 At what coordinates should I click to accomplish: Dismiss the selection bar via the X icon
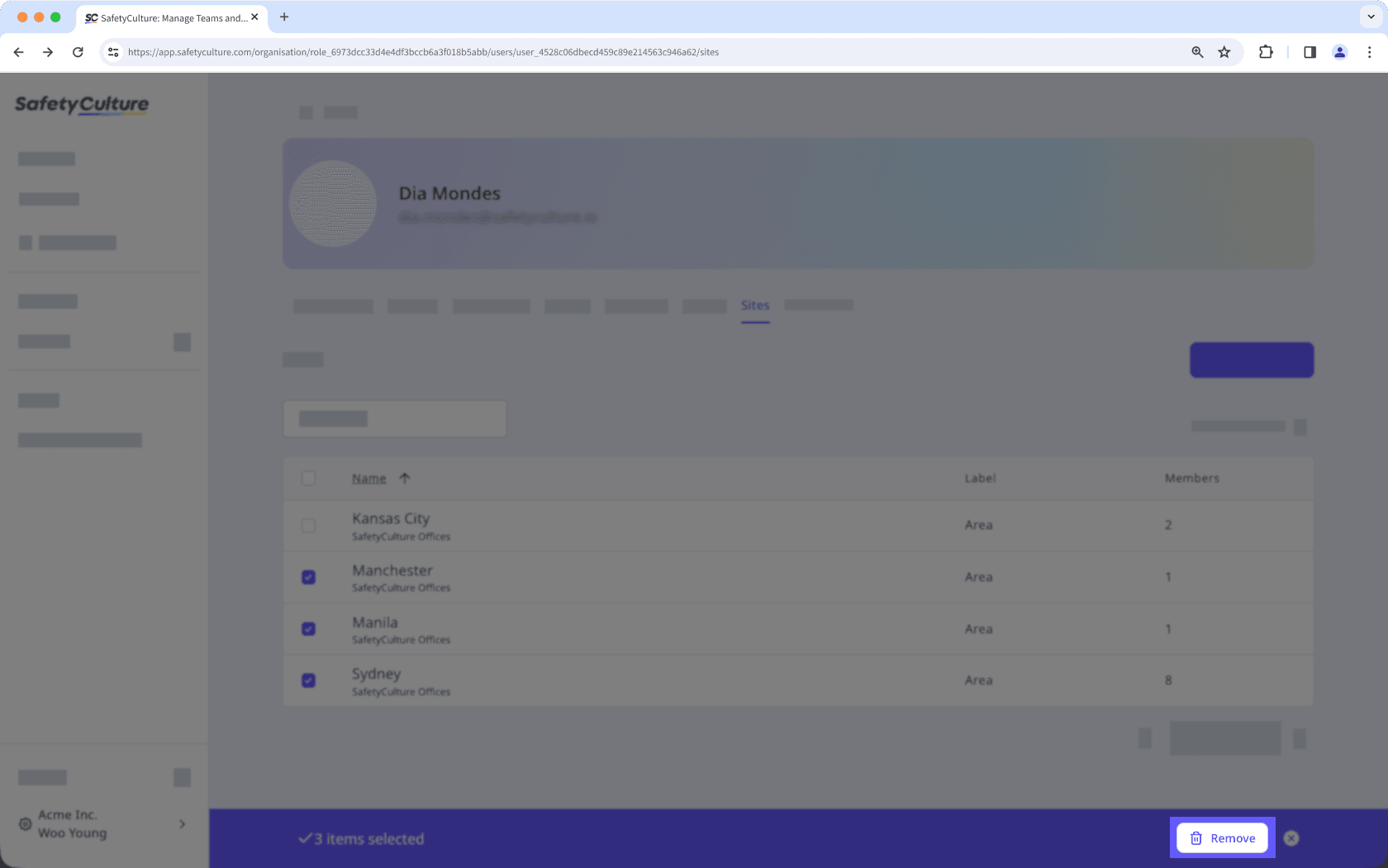[x=1291, y=837]
